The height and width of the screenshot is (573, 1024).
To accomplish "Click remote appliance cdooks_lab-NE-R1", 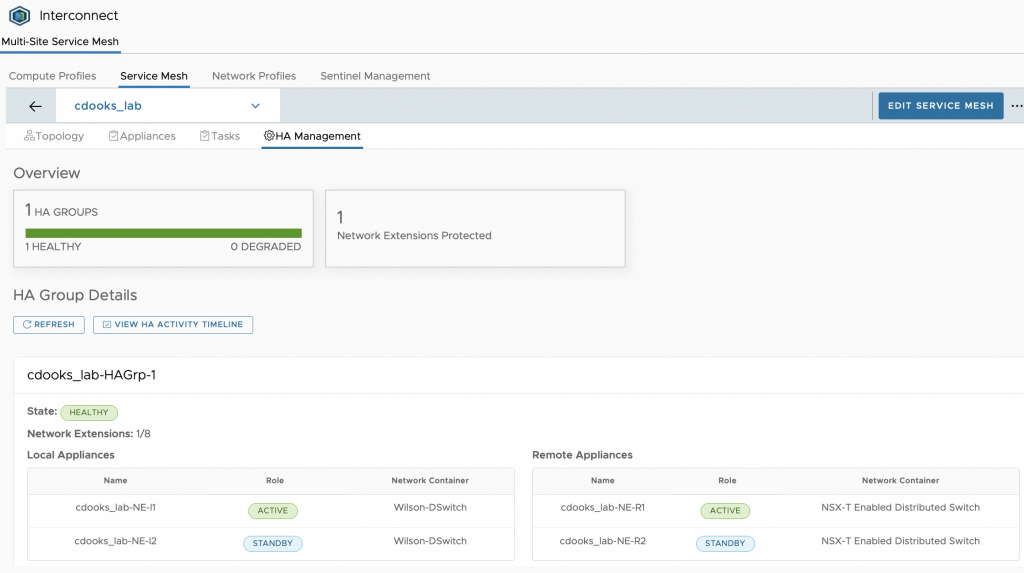I will coord(603,508).
